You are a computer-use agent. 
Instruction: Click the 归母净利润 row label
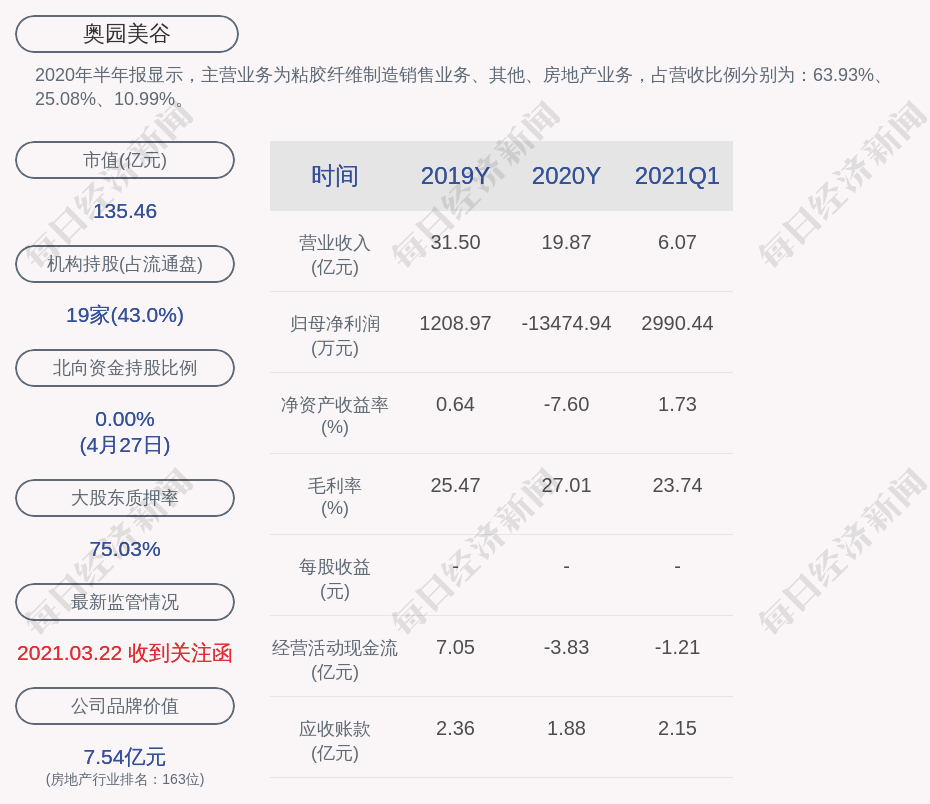[335, 335]
